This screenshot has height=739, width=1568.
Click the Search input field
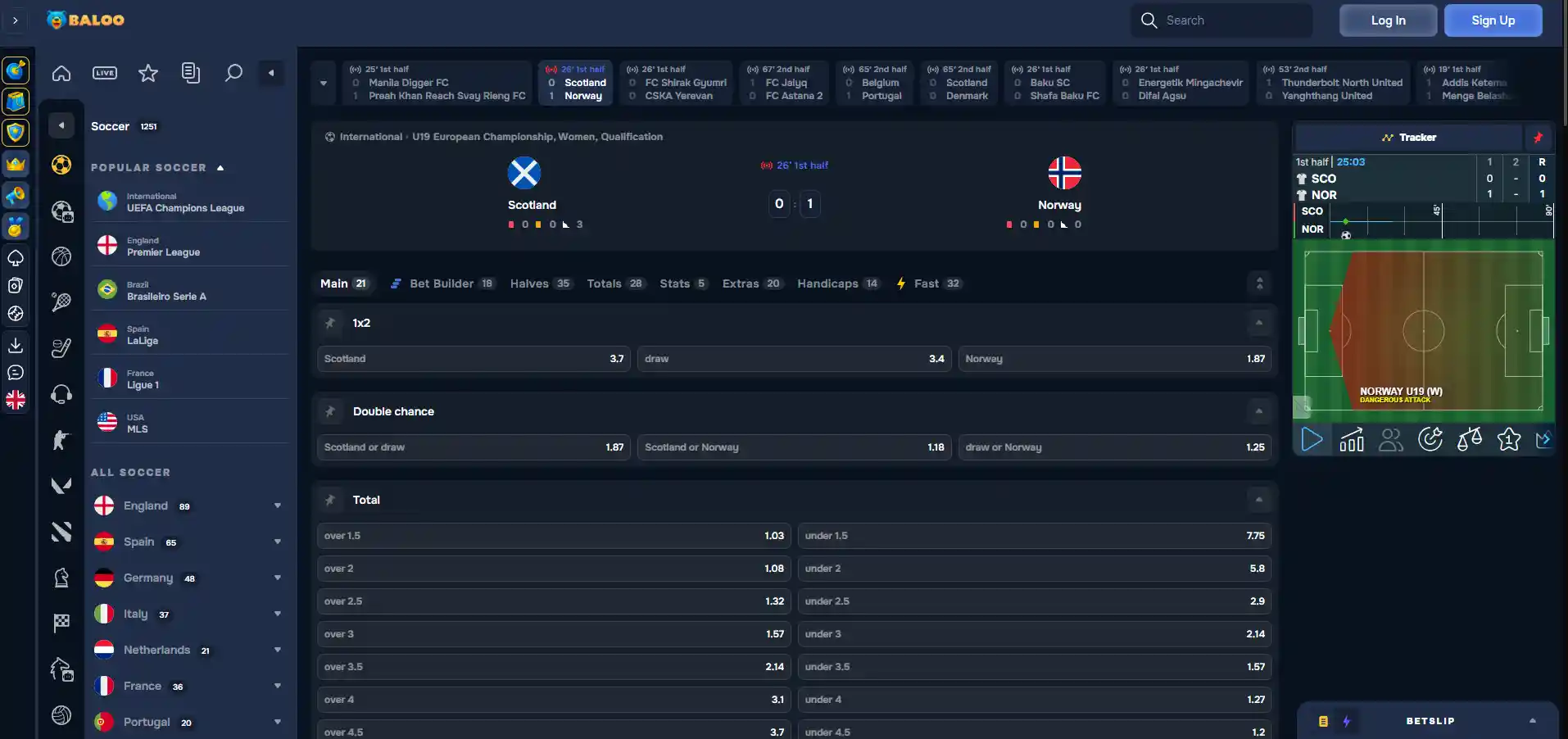pos(1221,20)
